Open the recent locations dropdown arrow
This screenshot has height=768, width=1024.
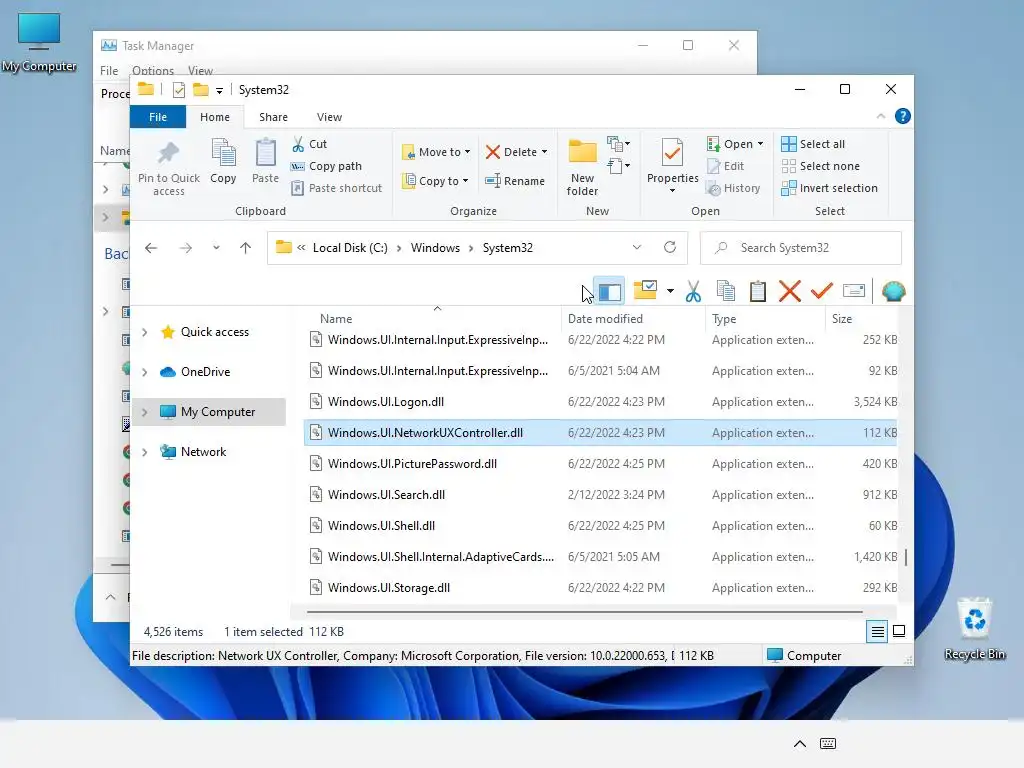click(x=216, y=248)
